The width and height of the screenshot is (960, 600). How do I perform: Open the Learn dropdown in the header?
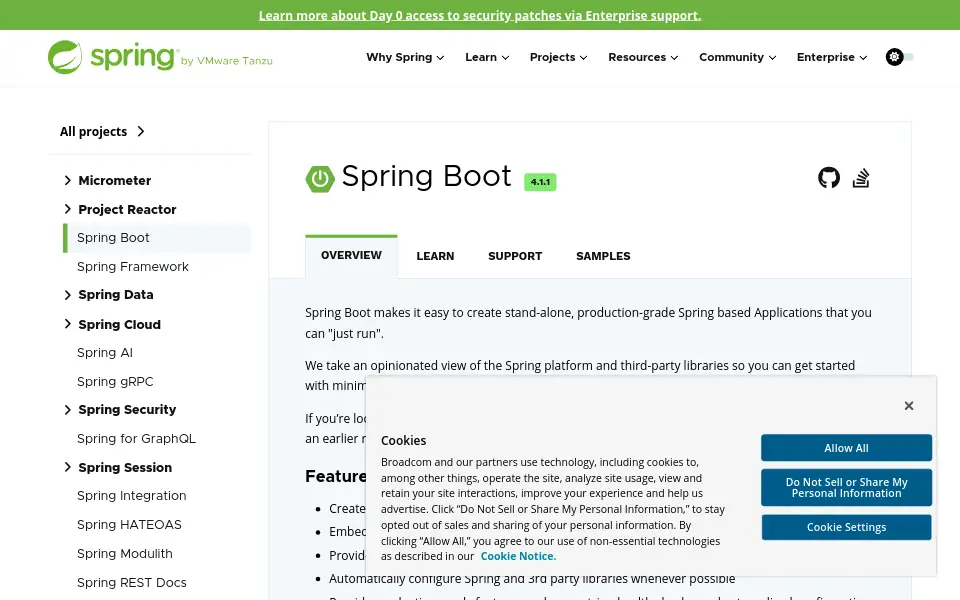(x=487, y=57)
